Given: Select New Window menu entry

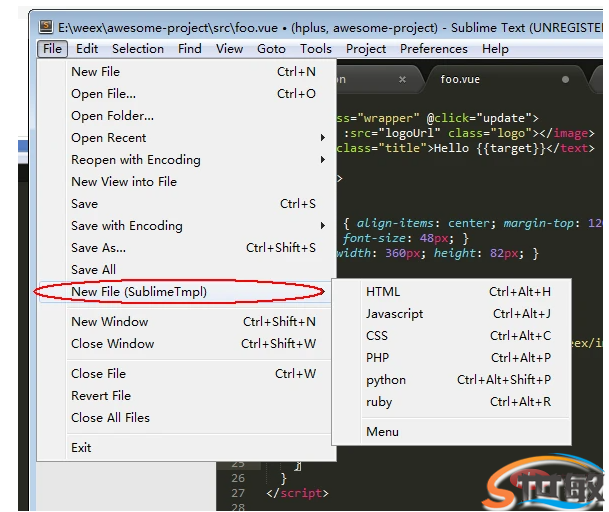Looking at the screenshot, I should (x=186, y=322).
